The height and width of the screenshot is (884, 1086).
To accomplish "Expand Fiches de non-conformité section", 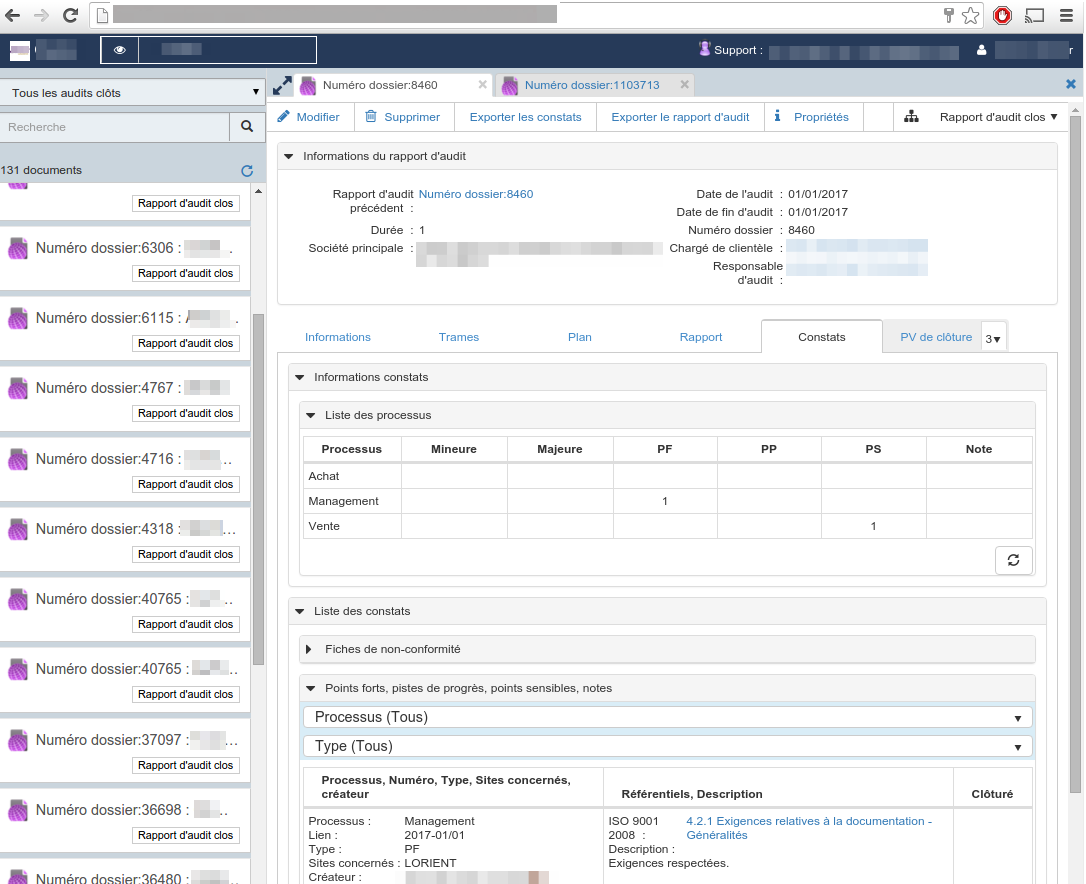I will [x=309, y=649].
